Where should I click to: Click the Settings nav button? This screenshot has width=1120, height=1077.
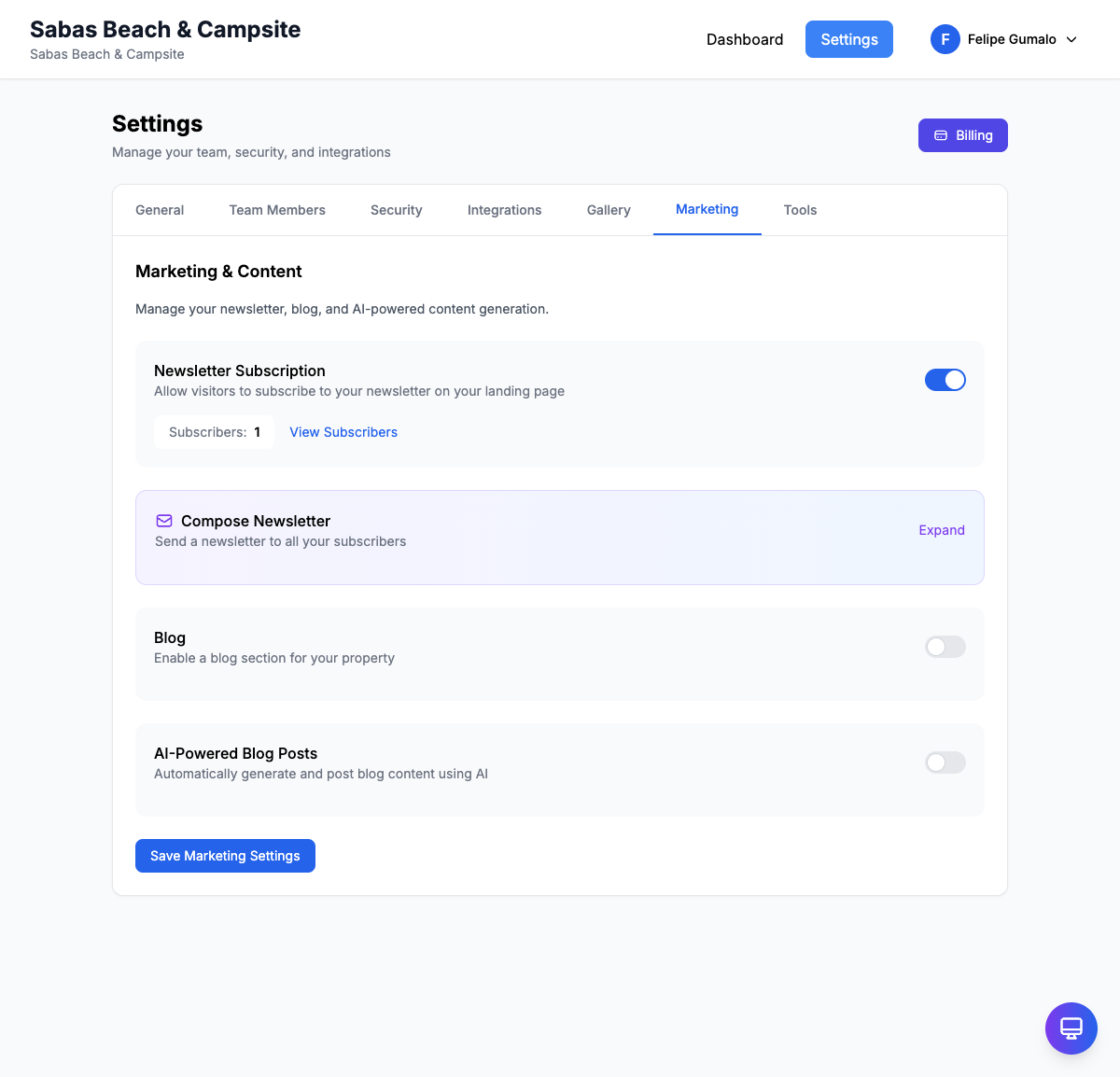tap(848, 39)
